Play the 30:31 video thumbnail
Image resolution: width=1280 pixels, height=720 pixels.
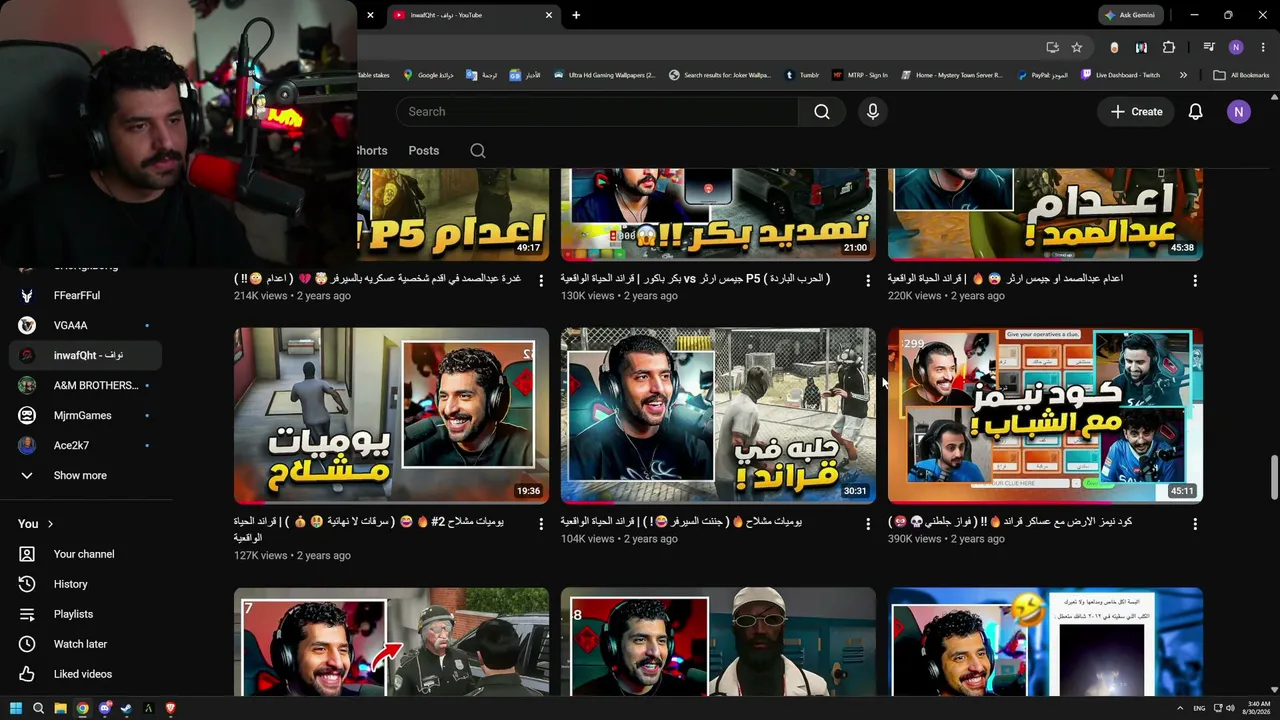point(718,416)
